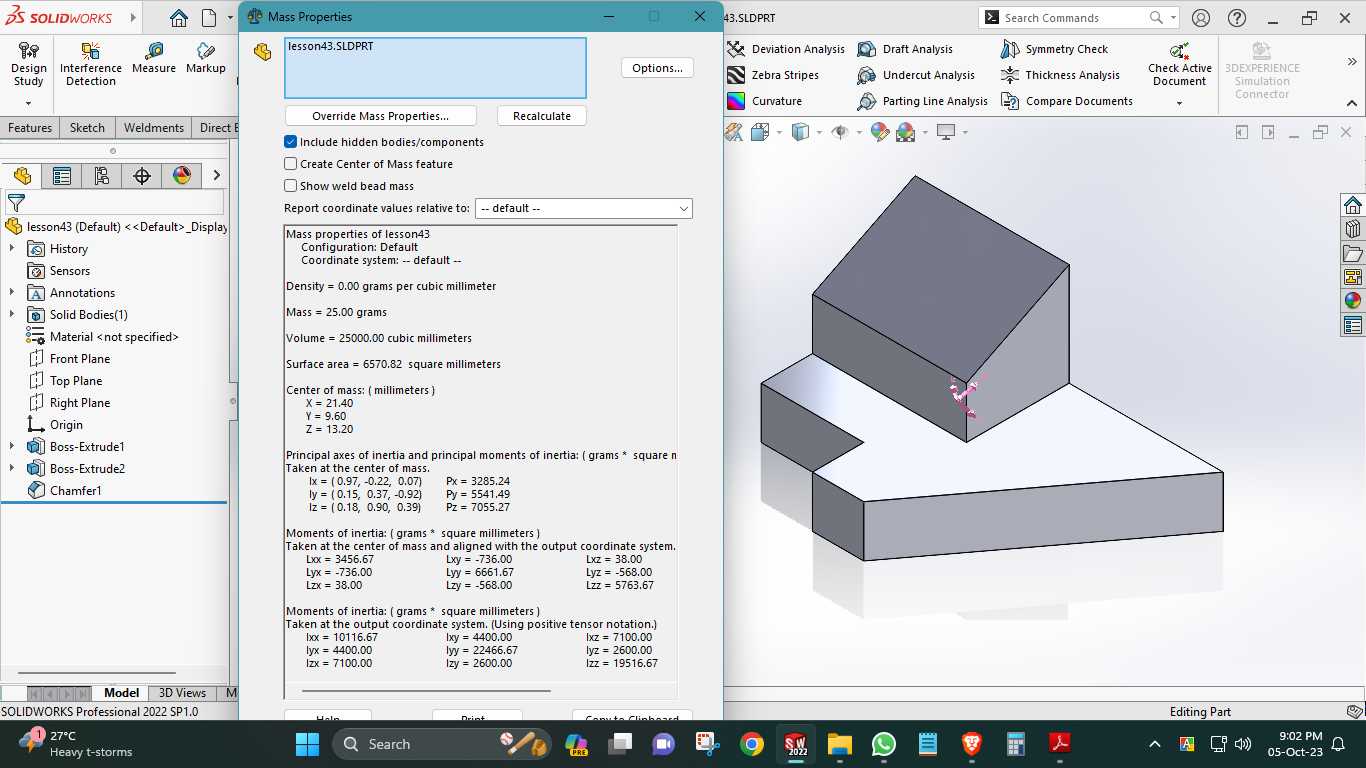Image resolution: width=1366 pixels, height=768 pixels.
Task: Expand the Design Study dropdown arrow
Action: coord(28,103)
